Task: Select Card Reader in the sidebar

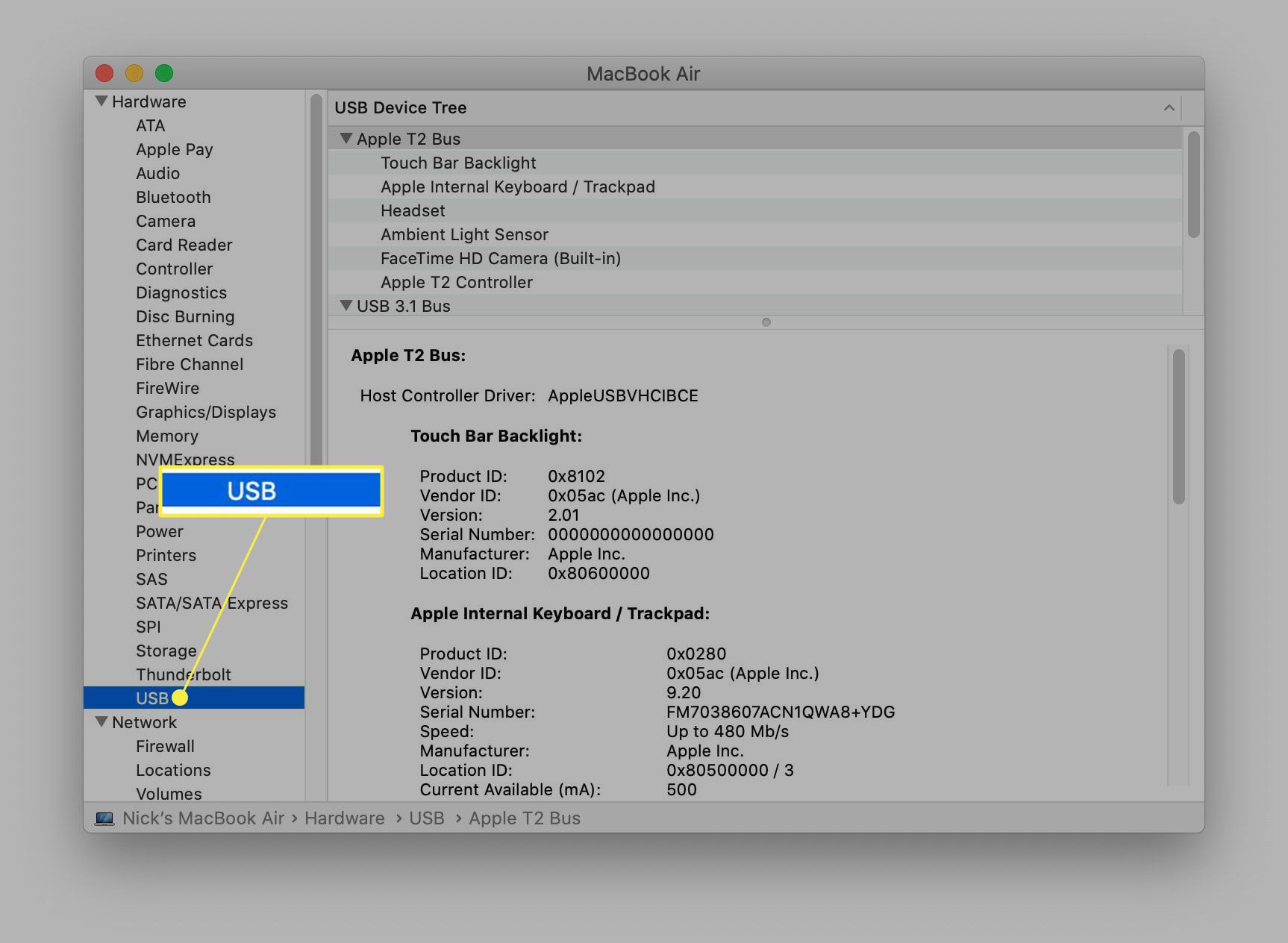Action: click(x=184, y=245)
